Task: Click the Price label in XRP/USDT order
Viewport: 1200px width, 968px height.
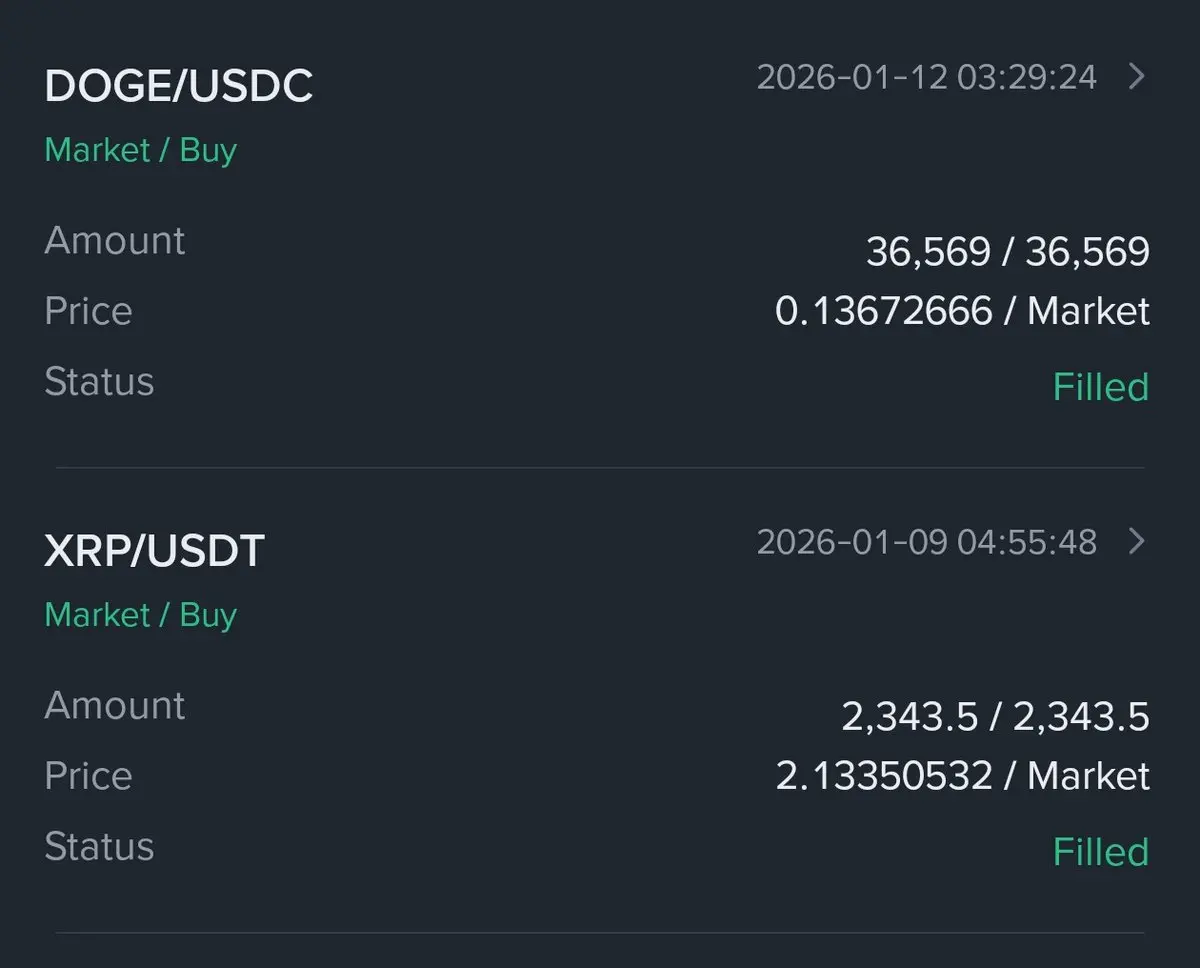Action: pos(88,776)
